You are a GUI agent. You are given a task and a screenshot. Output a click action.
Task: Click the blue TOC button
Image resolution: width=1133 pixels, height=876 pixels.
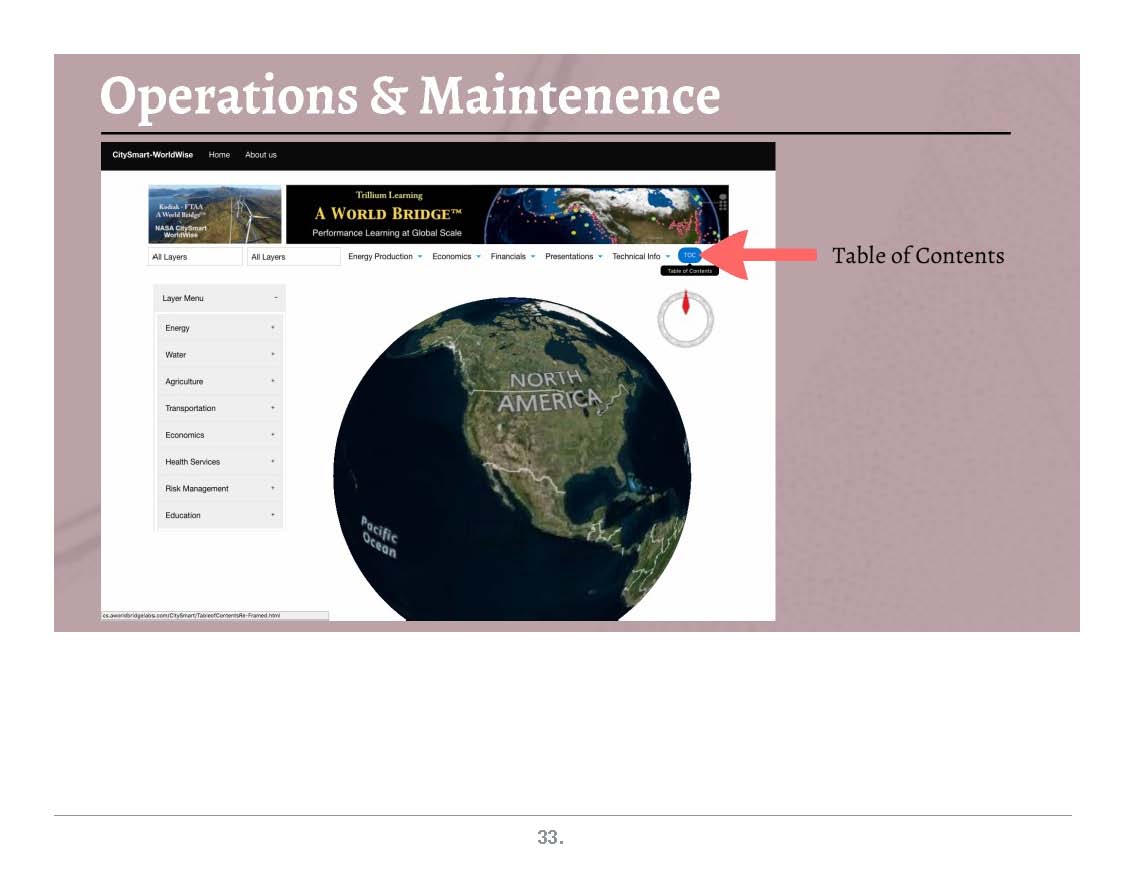coord(689,256)
